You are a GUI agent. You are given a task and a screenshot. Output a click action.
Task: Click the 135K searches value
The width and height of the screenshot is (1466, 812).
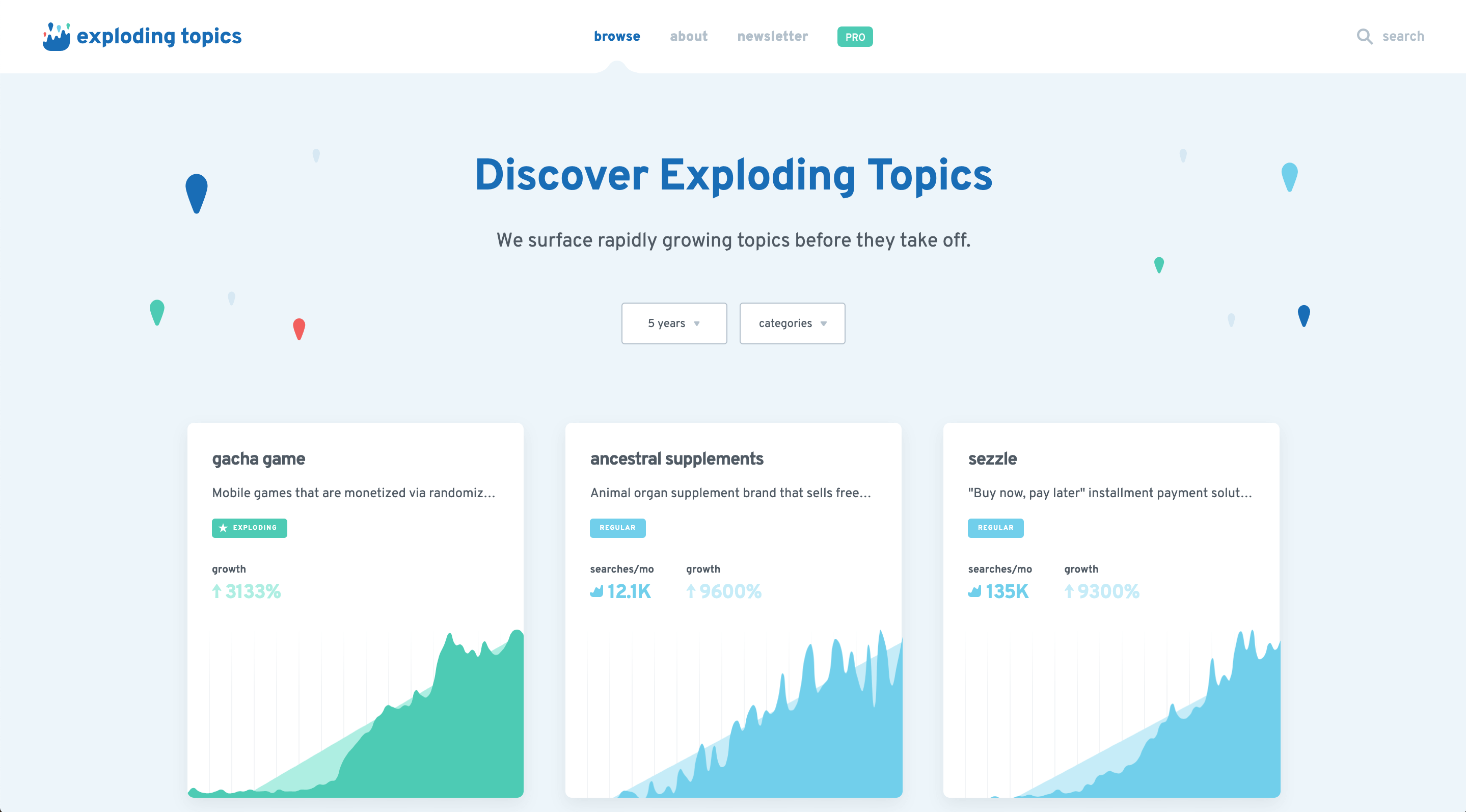1007,592
